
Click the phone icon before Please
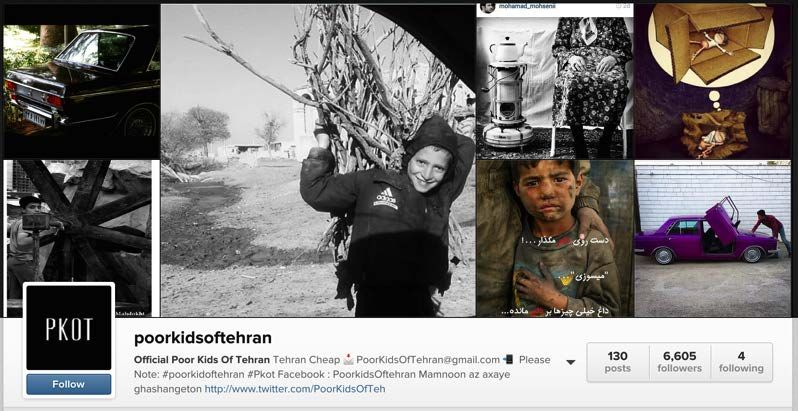pyautogui.click(x=507, y=360)
